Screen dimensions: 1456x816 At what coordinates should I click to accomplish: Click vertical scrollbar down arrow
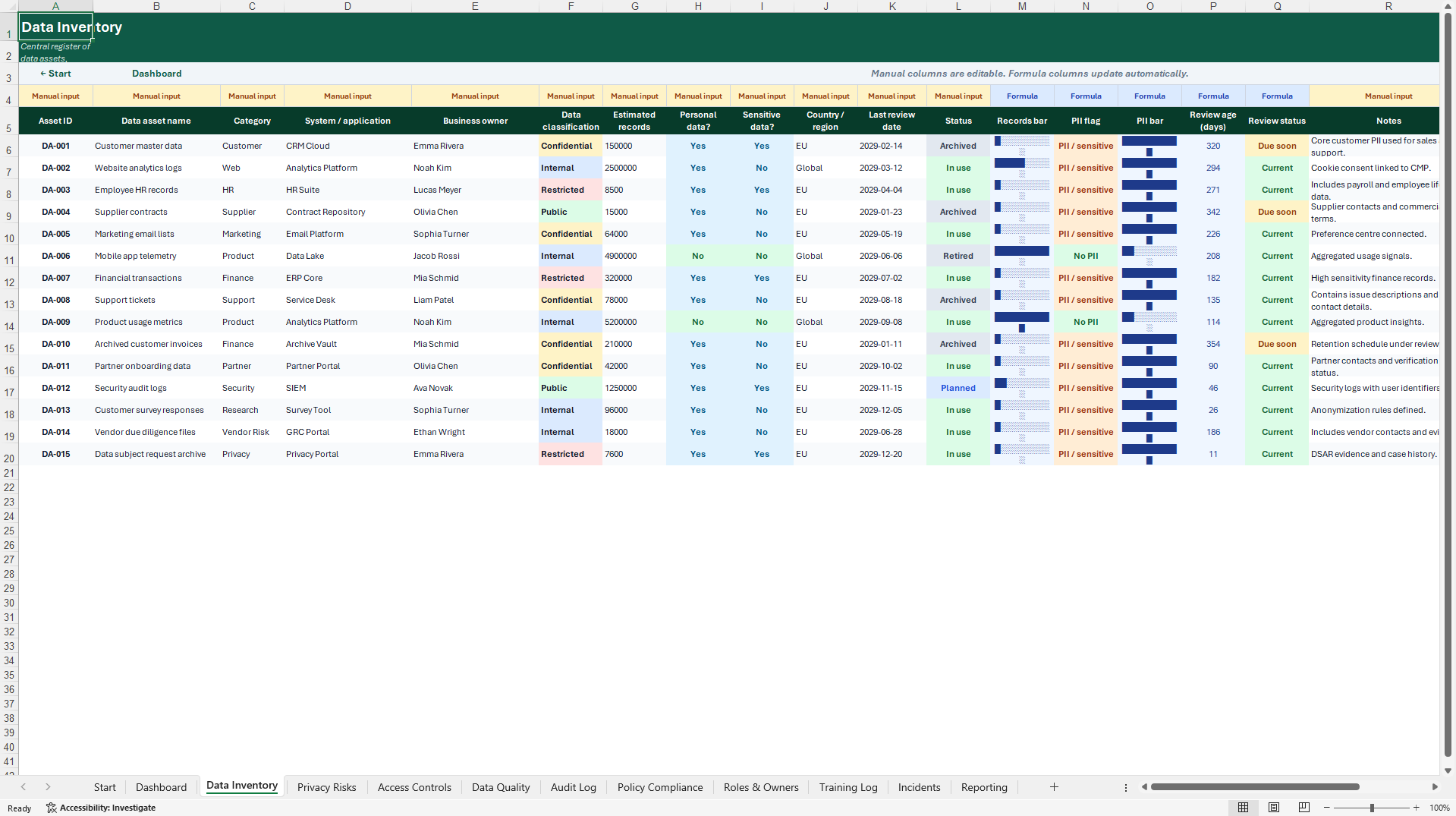(1448, 770)
